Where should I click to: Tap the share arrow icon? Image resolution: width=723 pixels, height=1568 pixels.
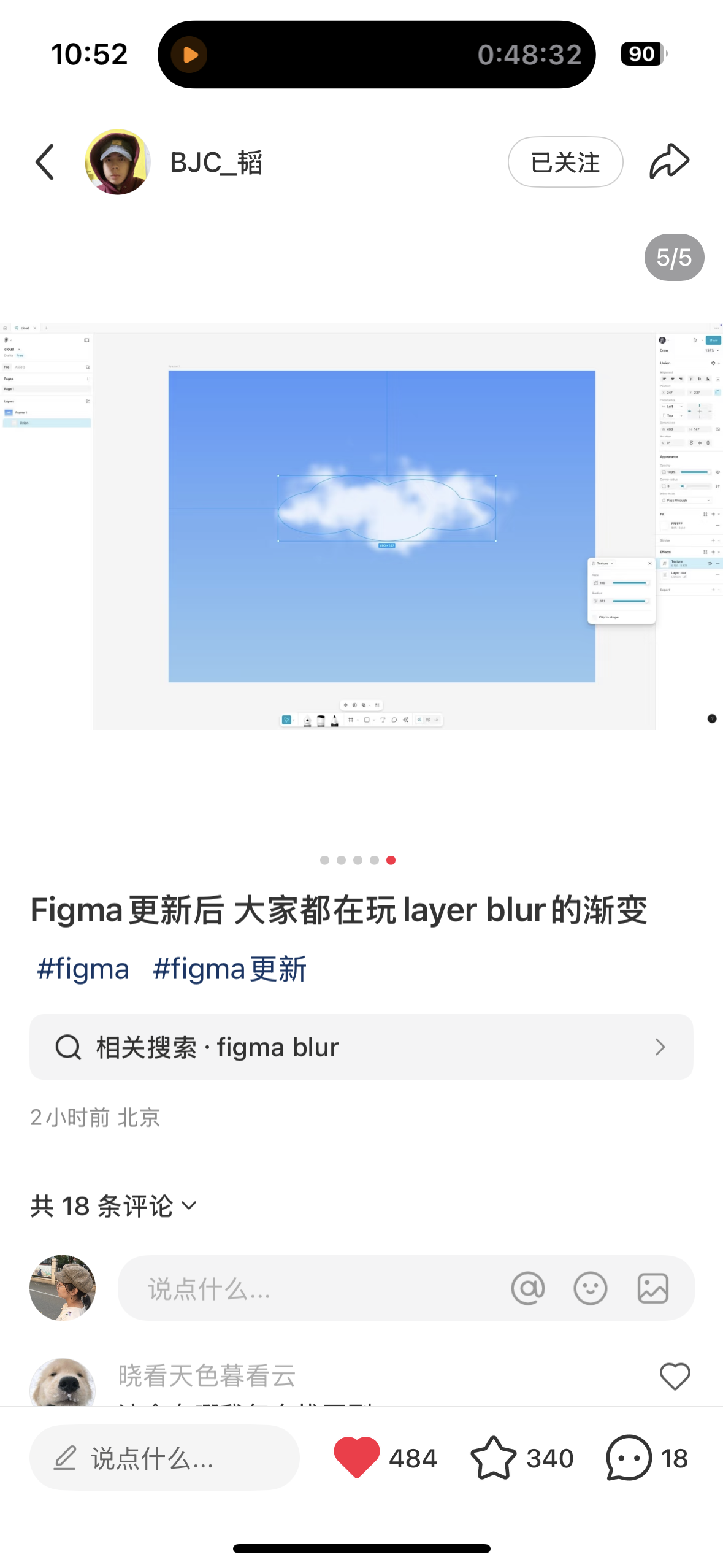pyautogui.click(x=669, y=161)
